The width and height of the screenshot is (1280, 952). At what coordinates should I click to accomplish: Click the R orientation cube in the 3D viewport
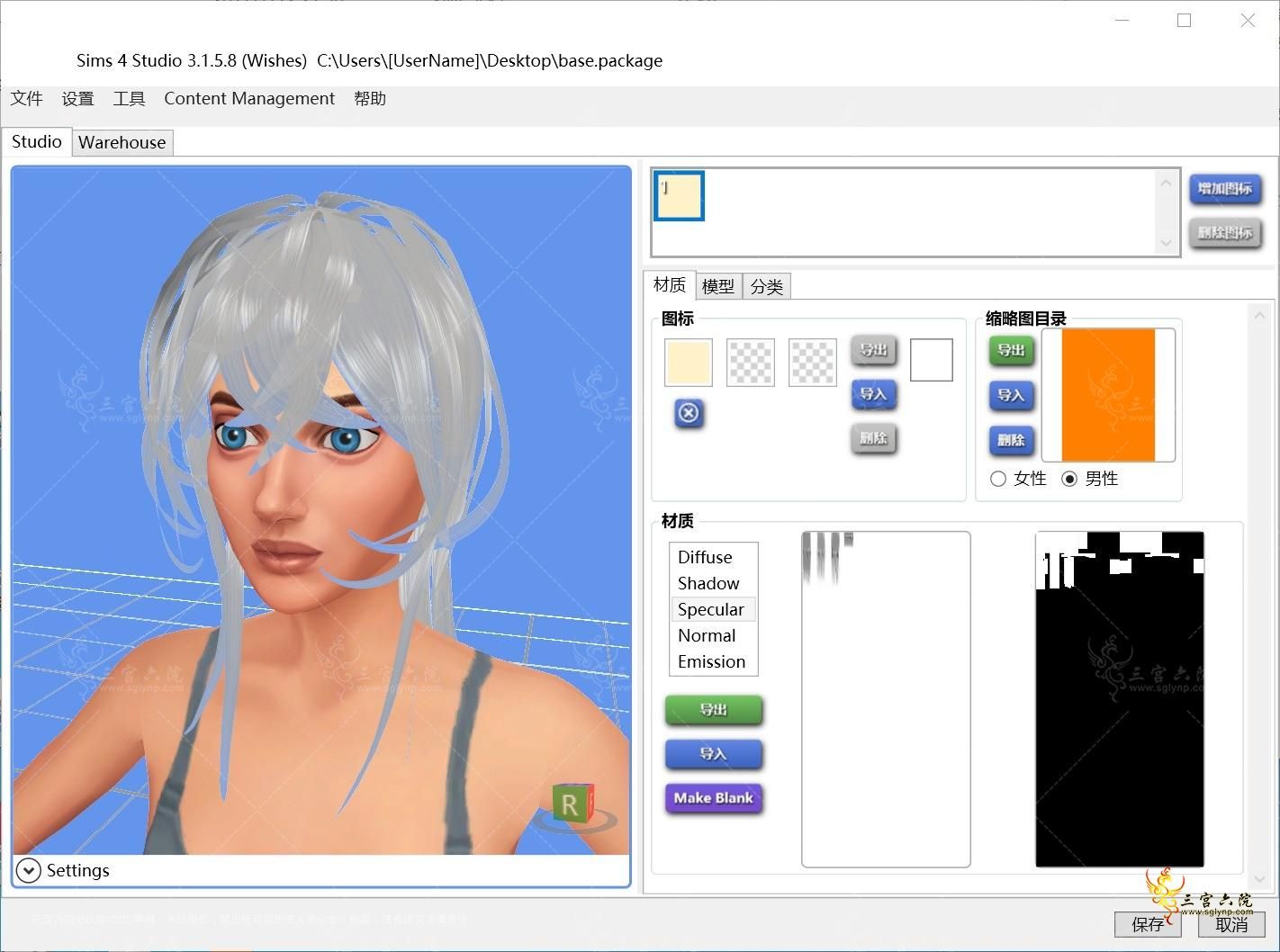point(572,803)
